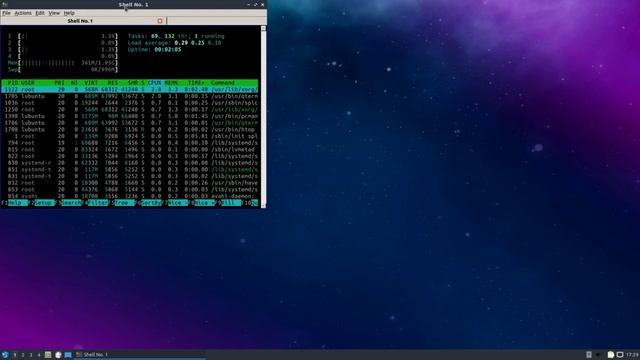Open the file manager launcher on taskbar
This screenshot has width=640, height=360.
coord(48,355)
